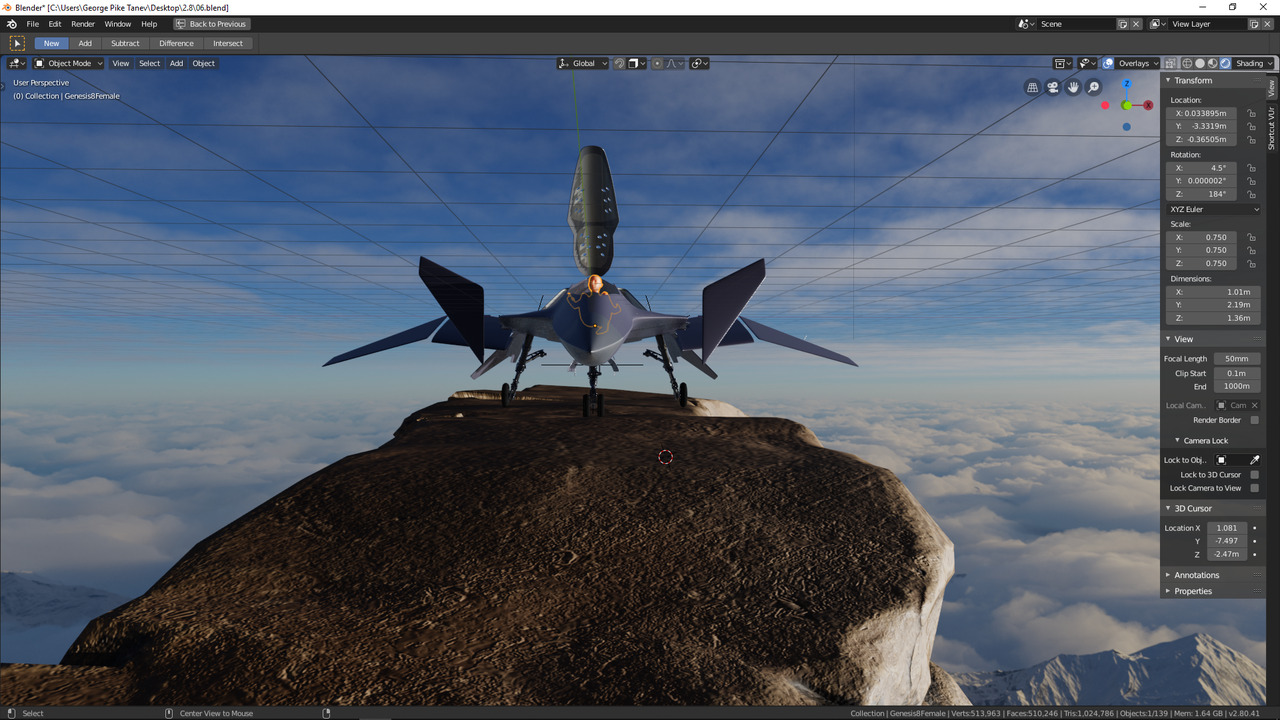Switch to camera view gizmo

(1053, 88)
